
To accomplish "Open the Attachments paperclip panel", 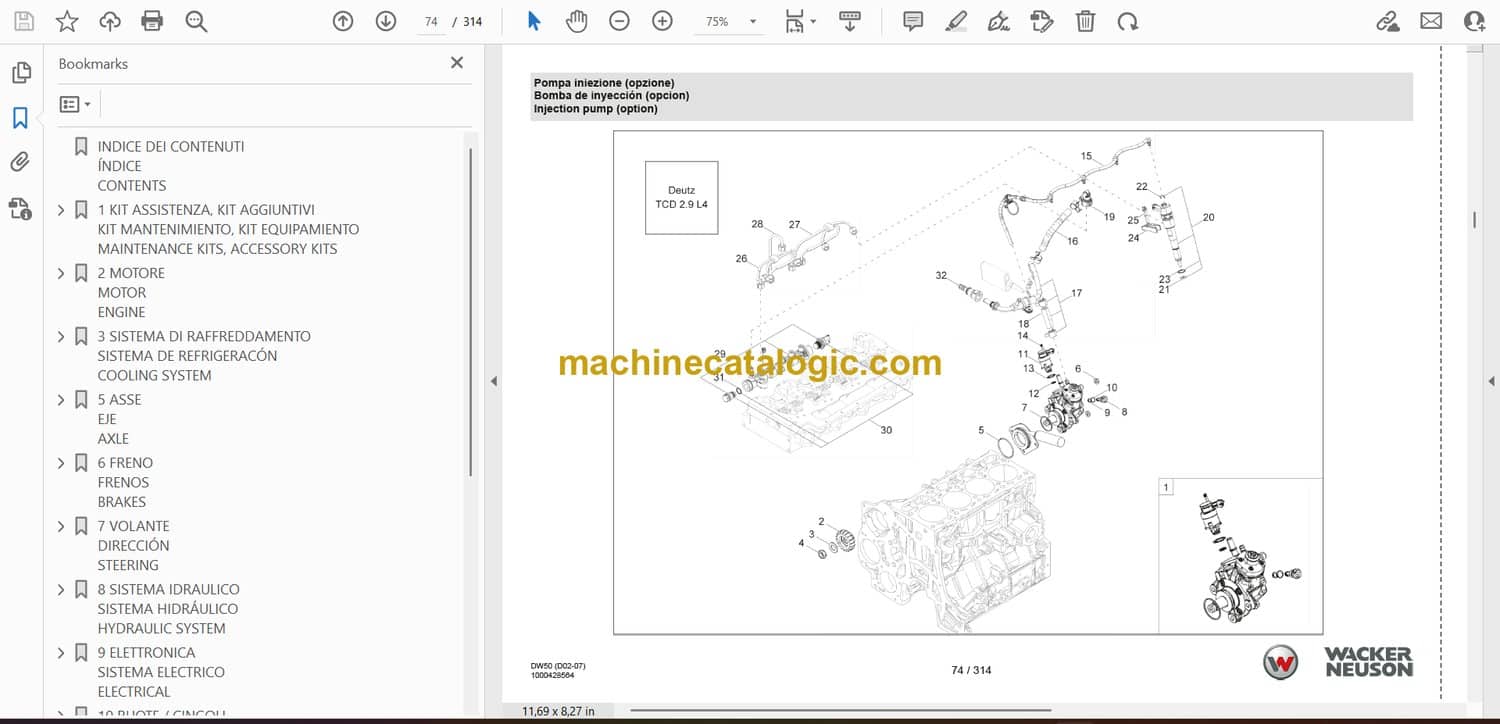I will [20, 162].
